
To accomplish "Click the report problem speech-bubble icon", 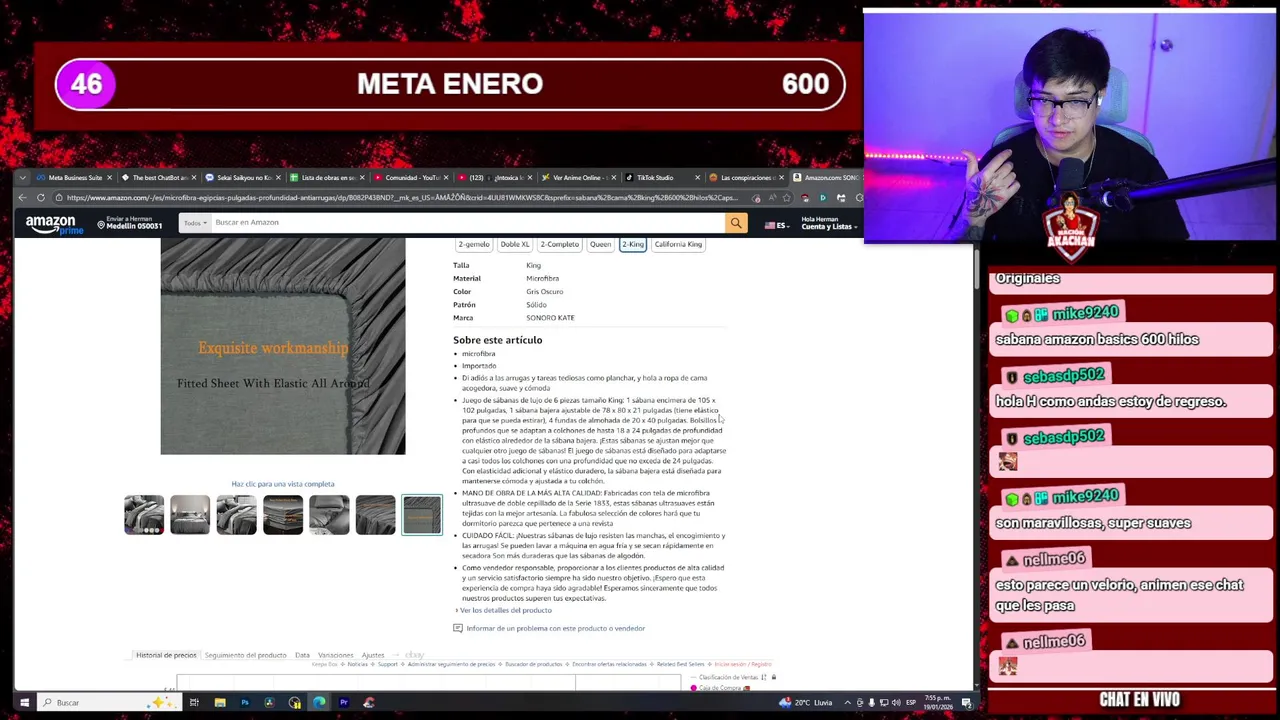I will pos(458,629).
